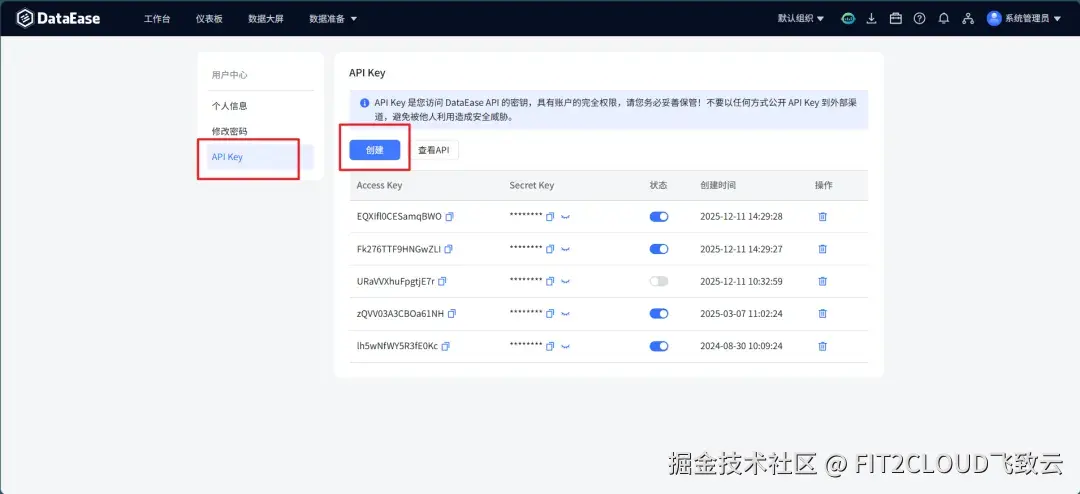Click the API Key panel title

(x=367, y=72)
